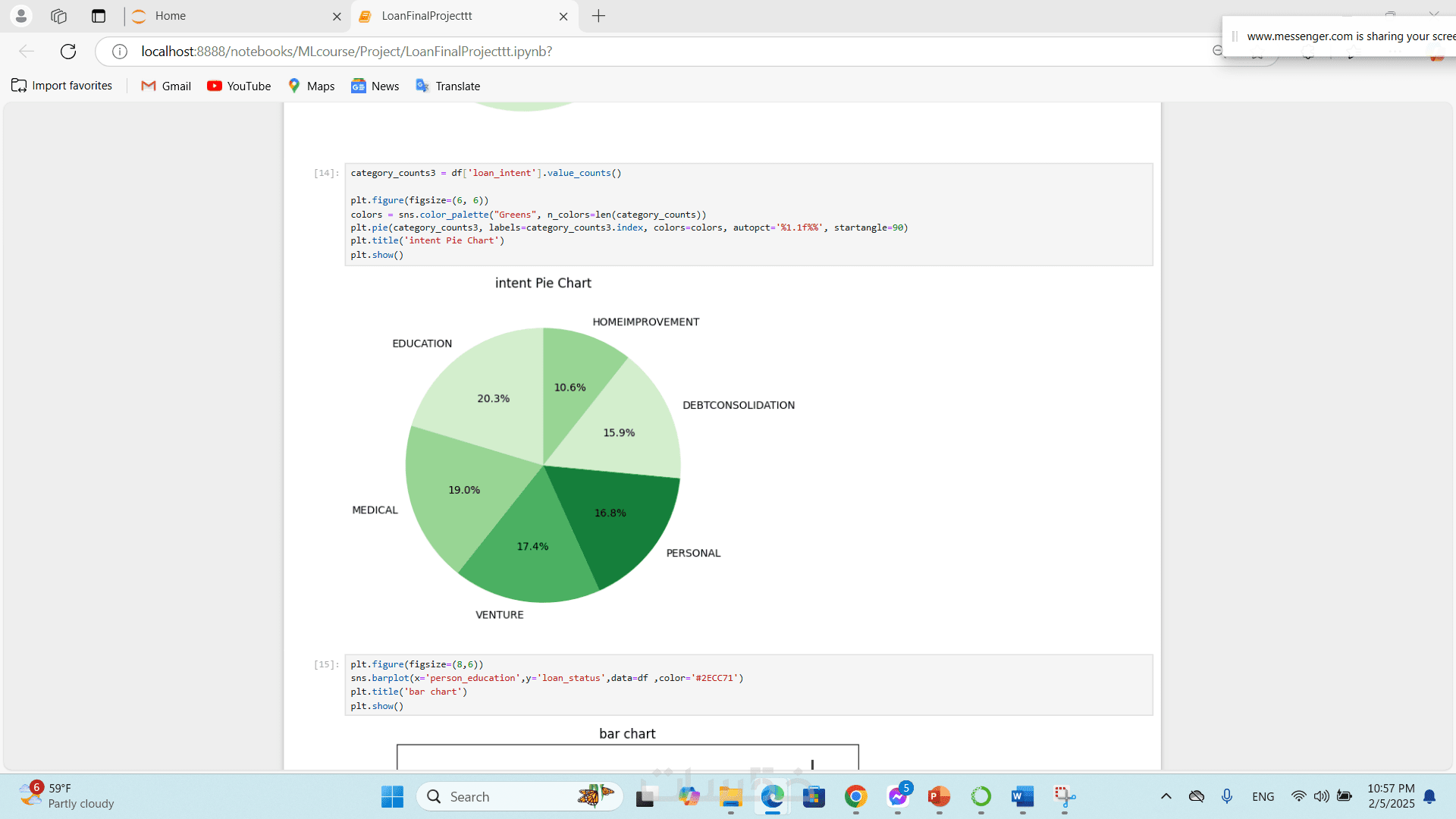Click the browser refresh icon
The width and height of the screenshot is (1456, 819).
coord(68,52)
